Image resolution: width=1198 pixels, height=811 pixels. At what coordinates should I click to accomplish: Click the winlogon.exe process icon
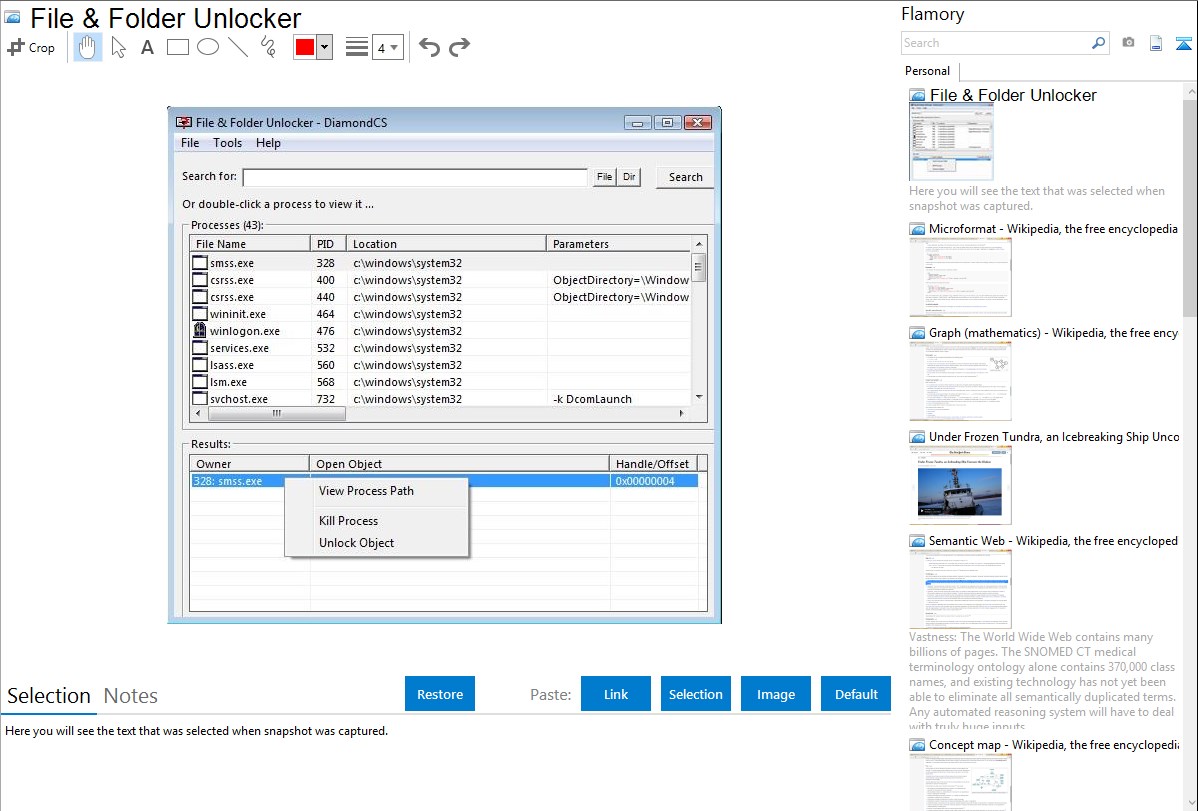point(199,330)
